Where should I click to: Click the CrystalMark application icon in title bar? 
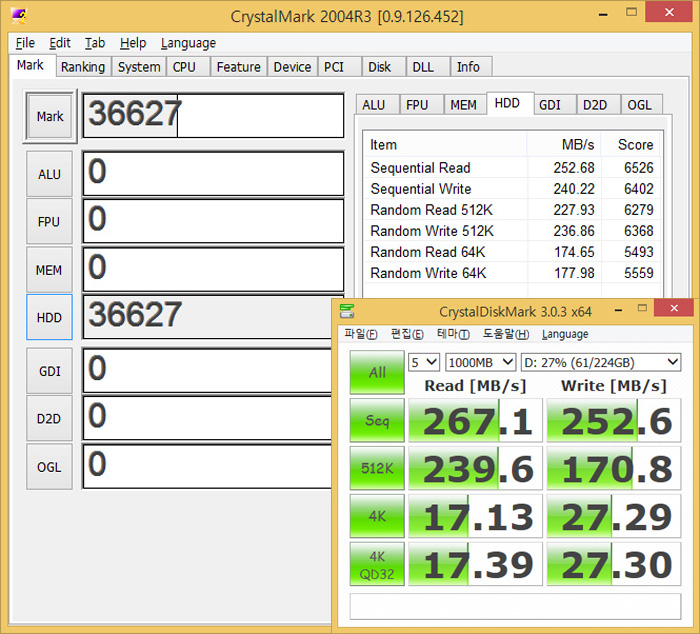[18, 16]
